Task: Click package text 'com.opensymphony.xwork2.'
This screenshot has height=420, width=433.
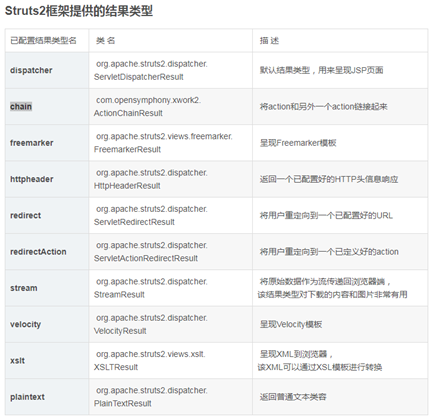Action: [149, 100]
